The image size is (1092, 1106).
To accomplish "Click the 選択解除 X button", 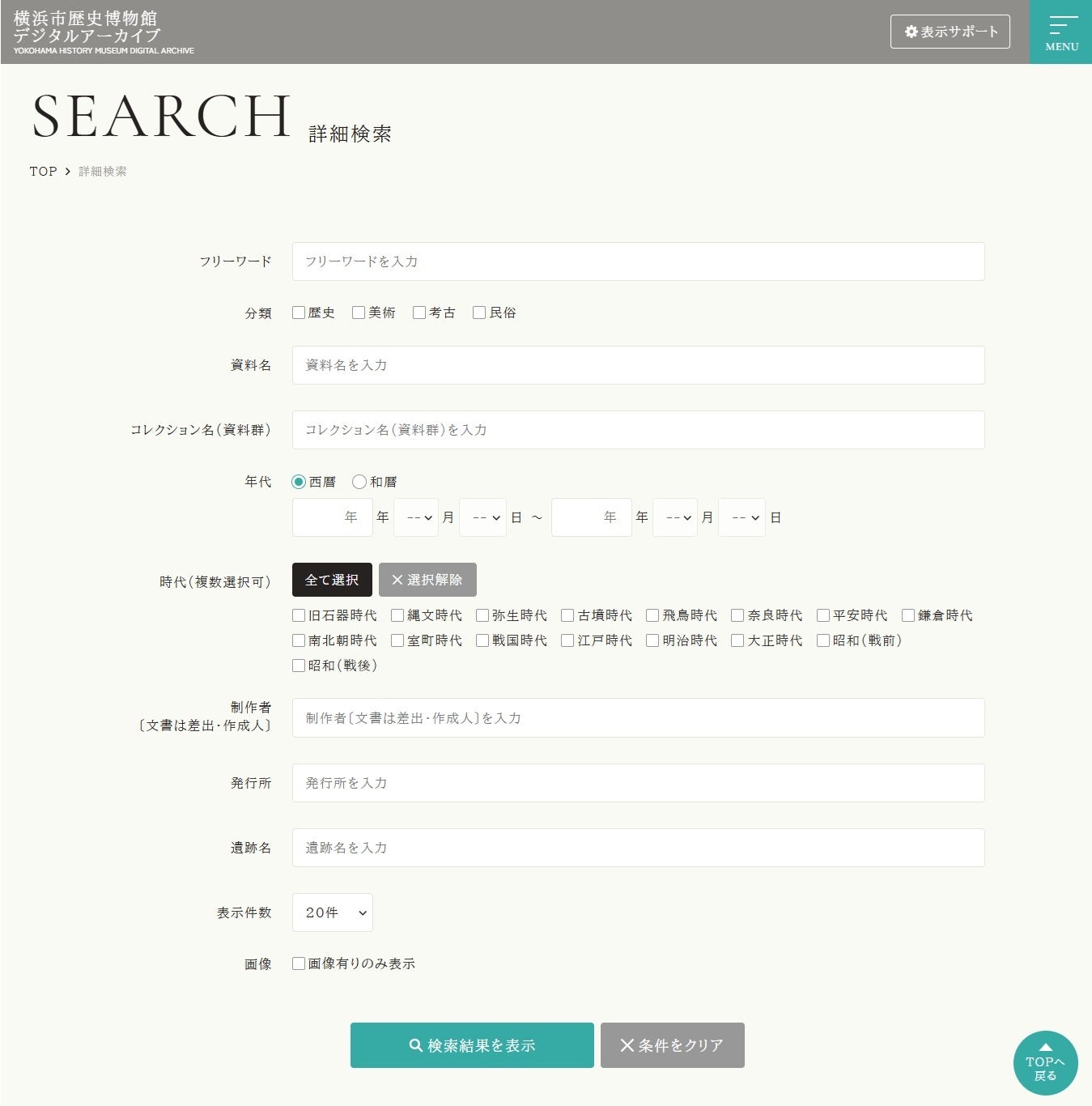I will [427, 580].
